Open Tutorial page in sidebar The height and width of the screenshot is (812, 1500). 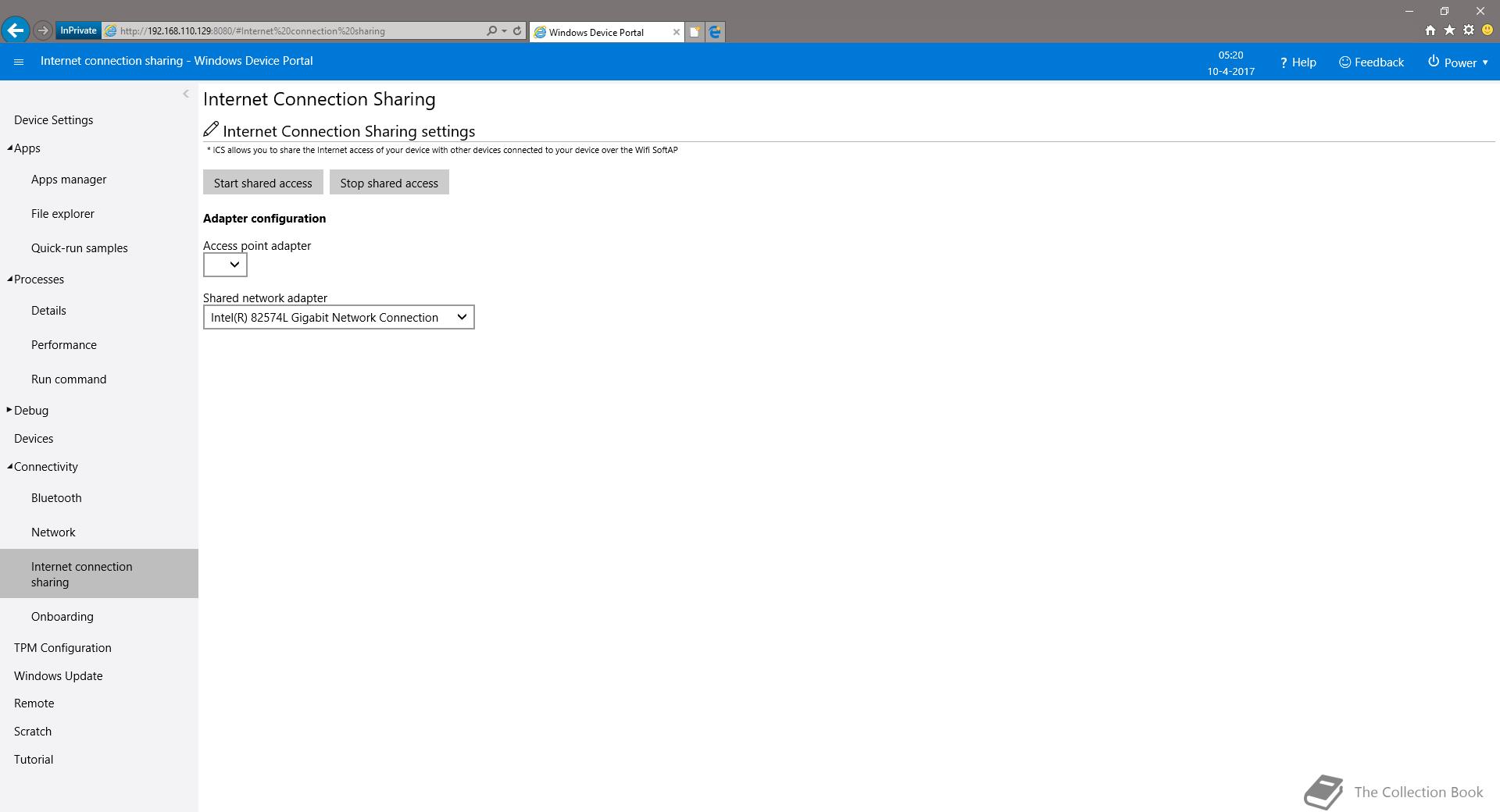(x=34, y=760)
